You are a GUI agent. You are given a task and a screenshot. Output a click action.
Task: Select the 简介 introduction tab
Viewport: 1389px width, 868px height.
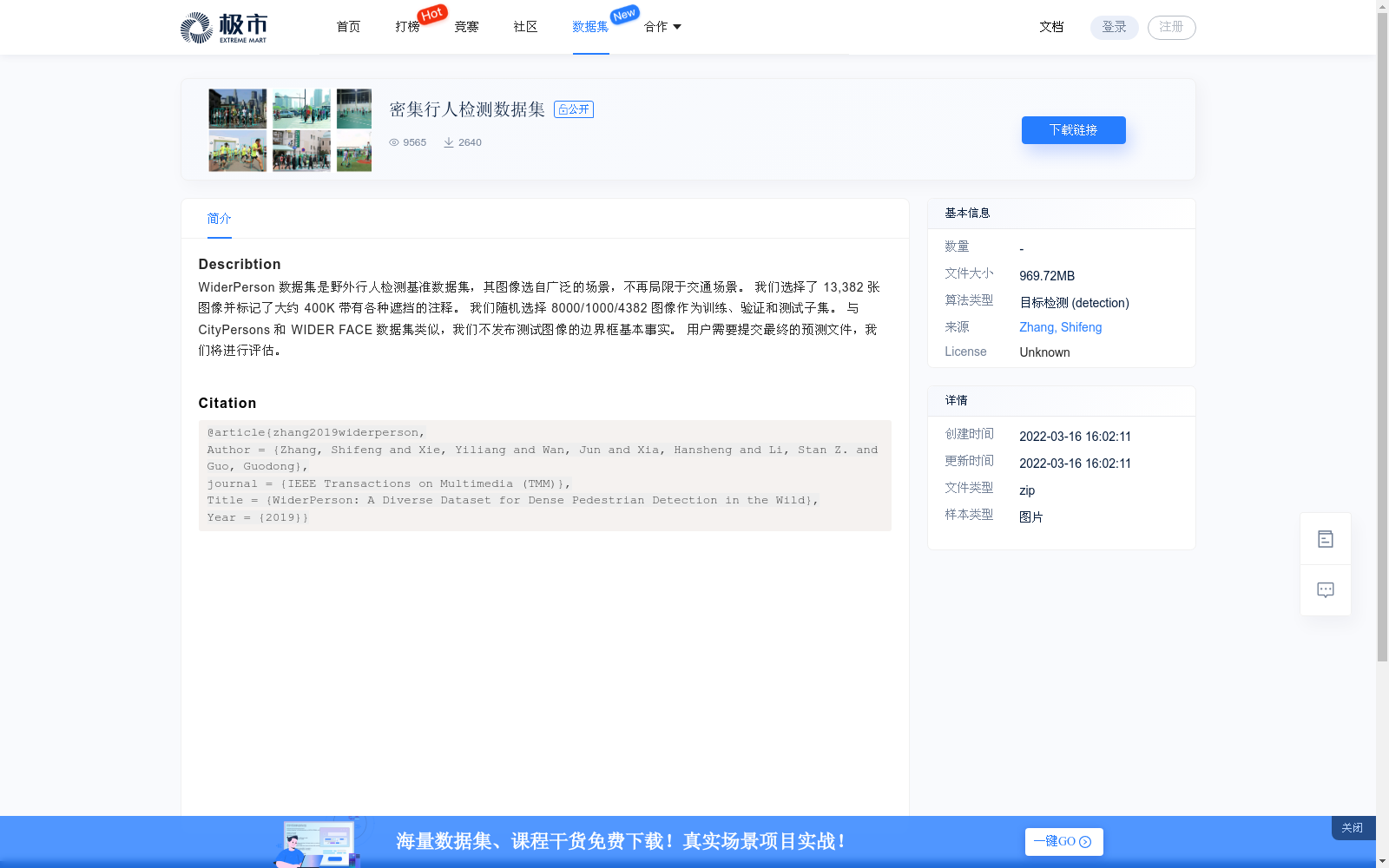[219, 219]
